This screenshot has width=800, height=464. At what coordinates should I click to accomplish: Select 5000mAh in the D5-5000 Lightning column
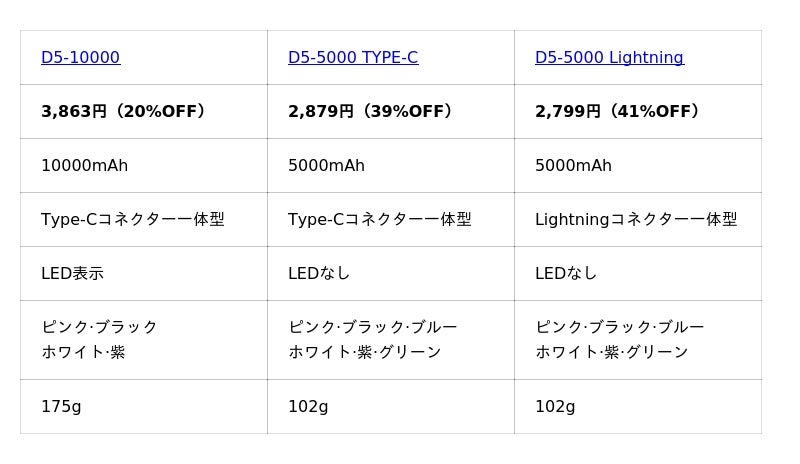click(573, 166)
